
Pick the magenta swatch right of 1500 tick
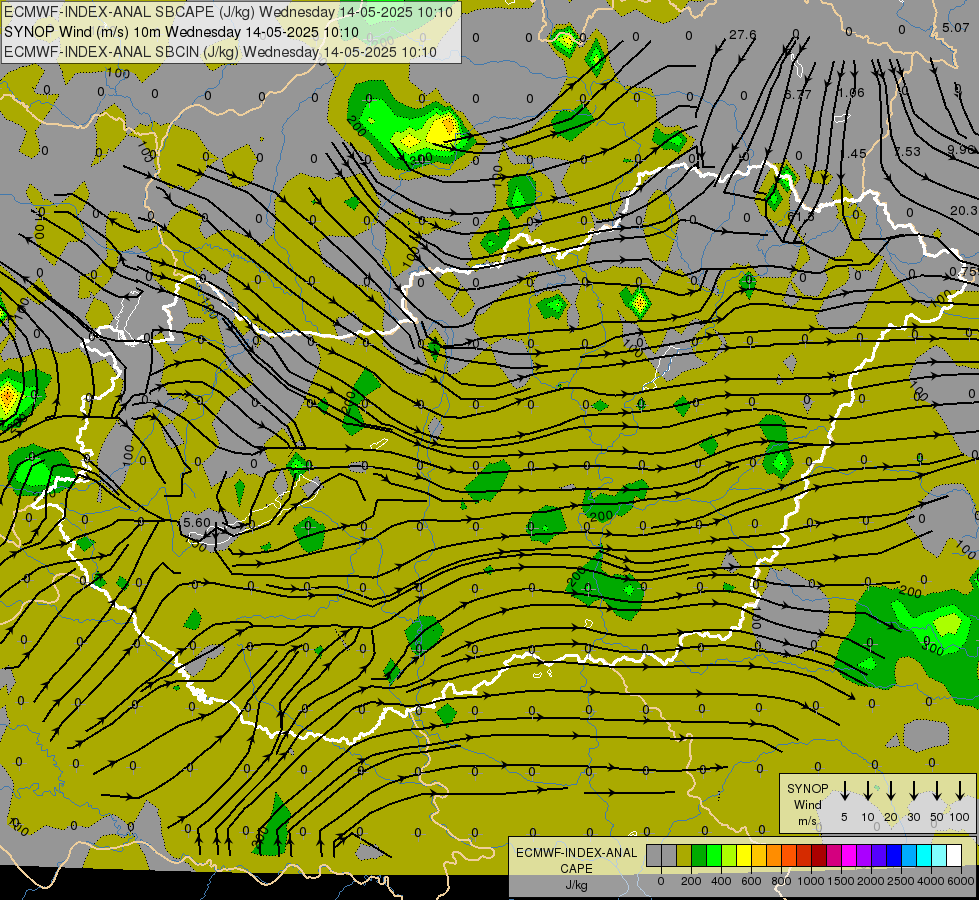click(x=849, y=856)
